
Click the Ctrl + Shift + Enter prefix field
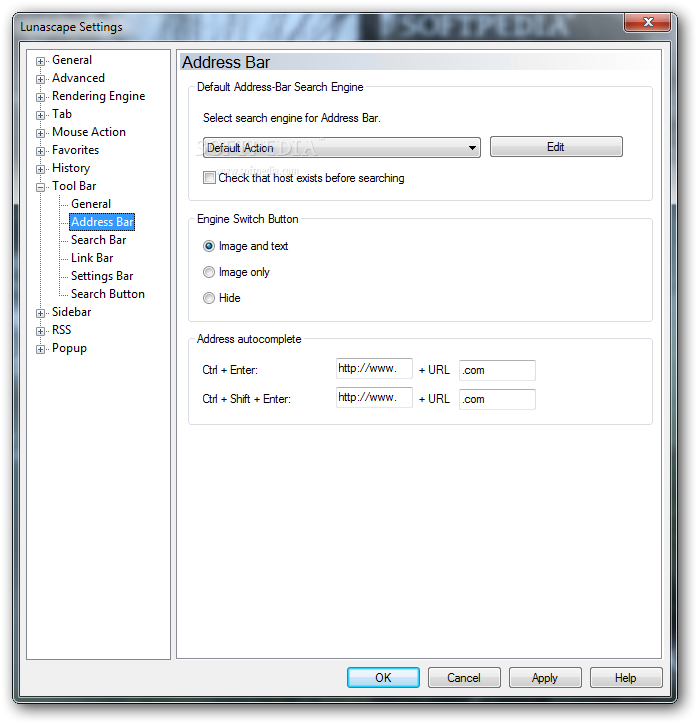coord(374,398)
